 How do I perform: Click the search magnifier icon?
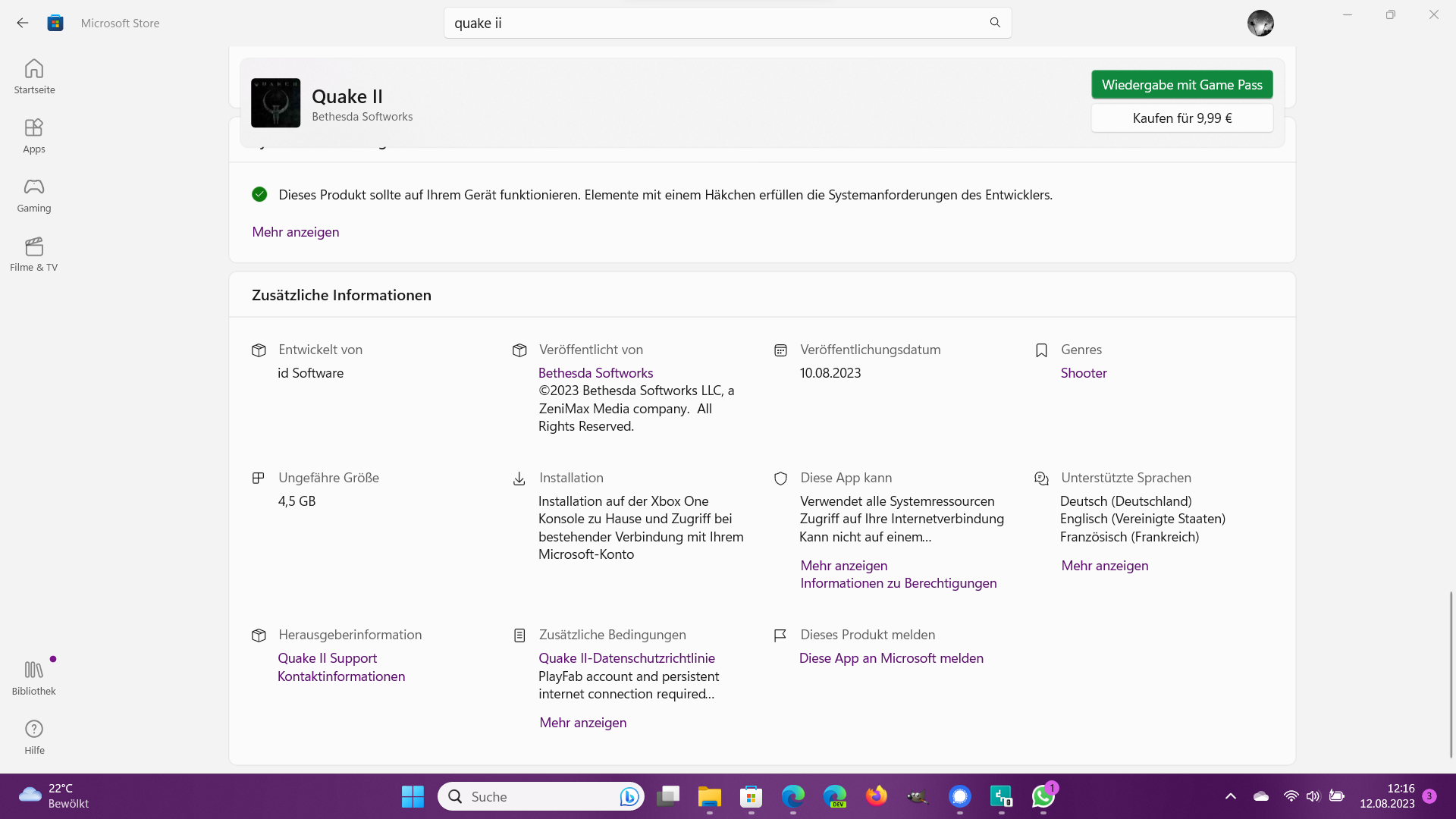995,23
